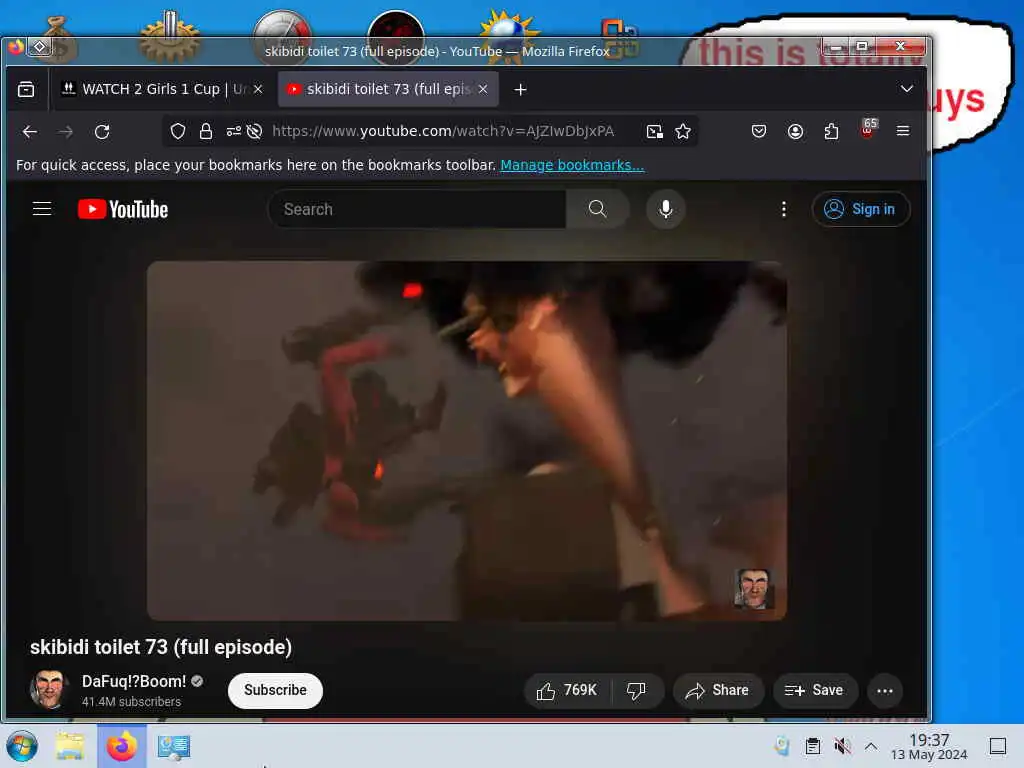1024x768 pixels.
Task: Click the blocked autoplay icon in address bar
Action: tap(255, 131)
